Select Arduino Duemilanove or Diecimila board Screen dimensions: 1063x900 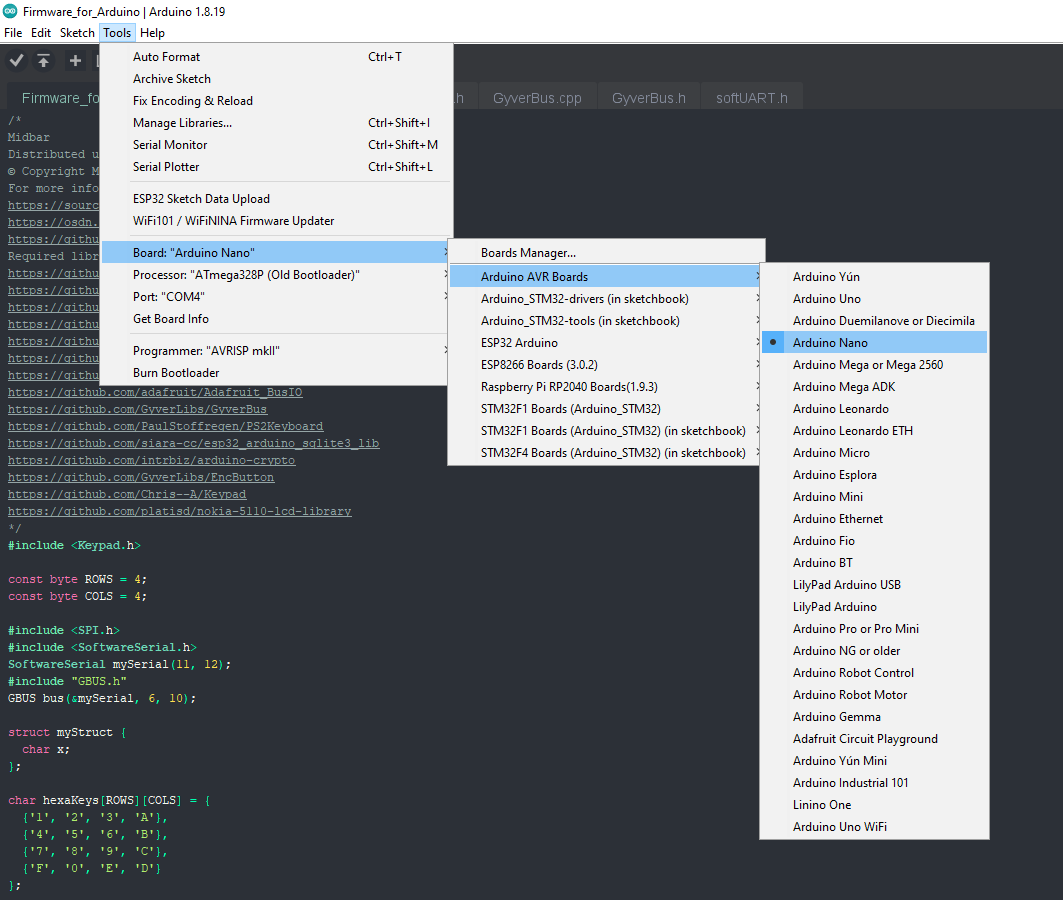click(x=874, y=321)
